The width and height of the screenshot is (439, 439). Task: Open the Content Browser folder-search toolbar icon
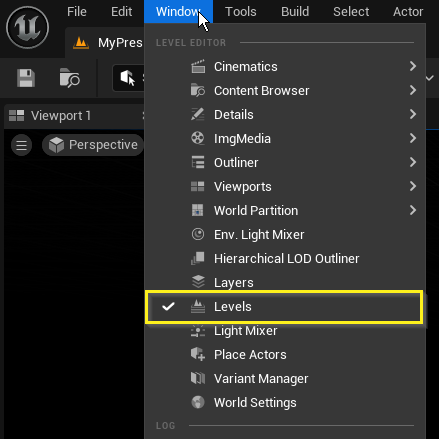(x=69, y=78)
